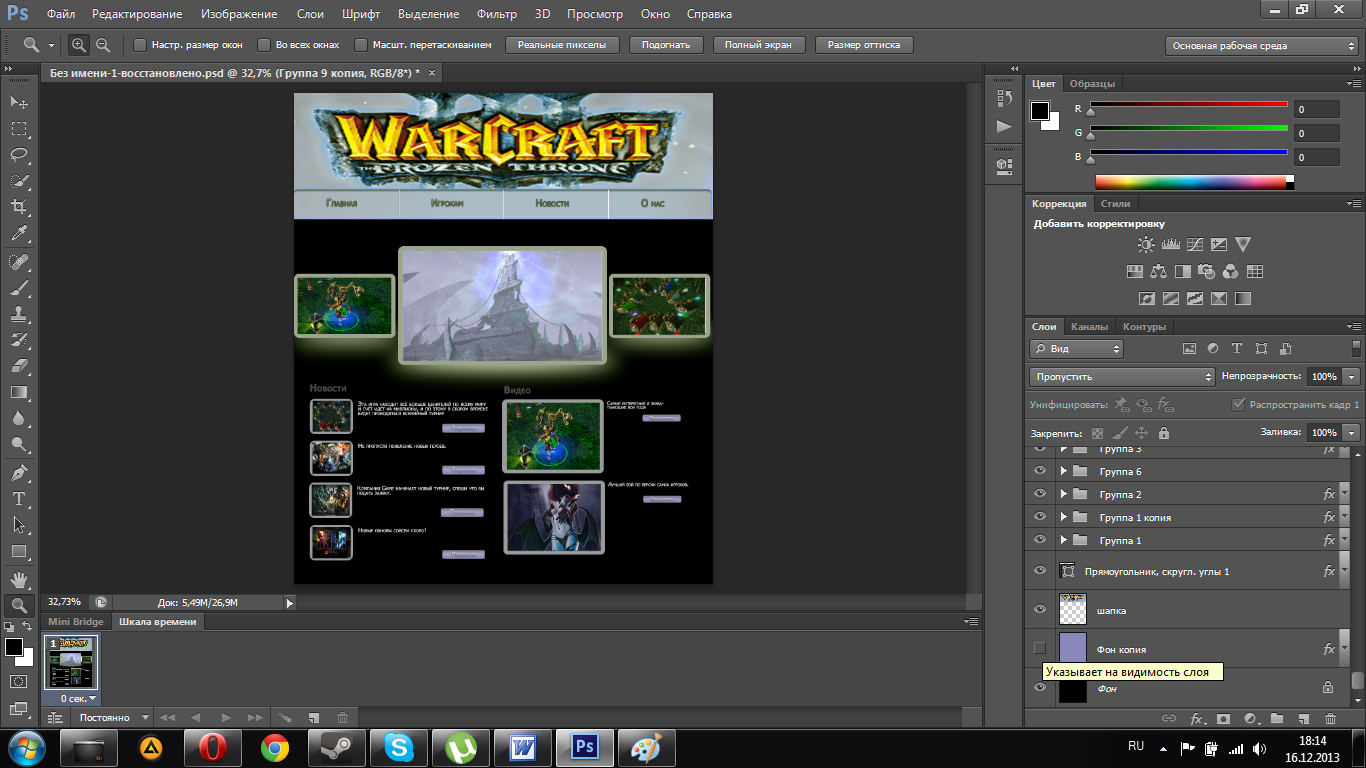1366x768 pixels.
Task: Show the hidden 'Фон копия' layer
Action: coord(1040,648)
